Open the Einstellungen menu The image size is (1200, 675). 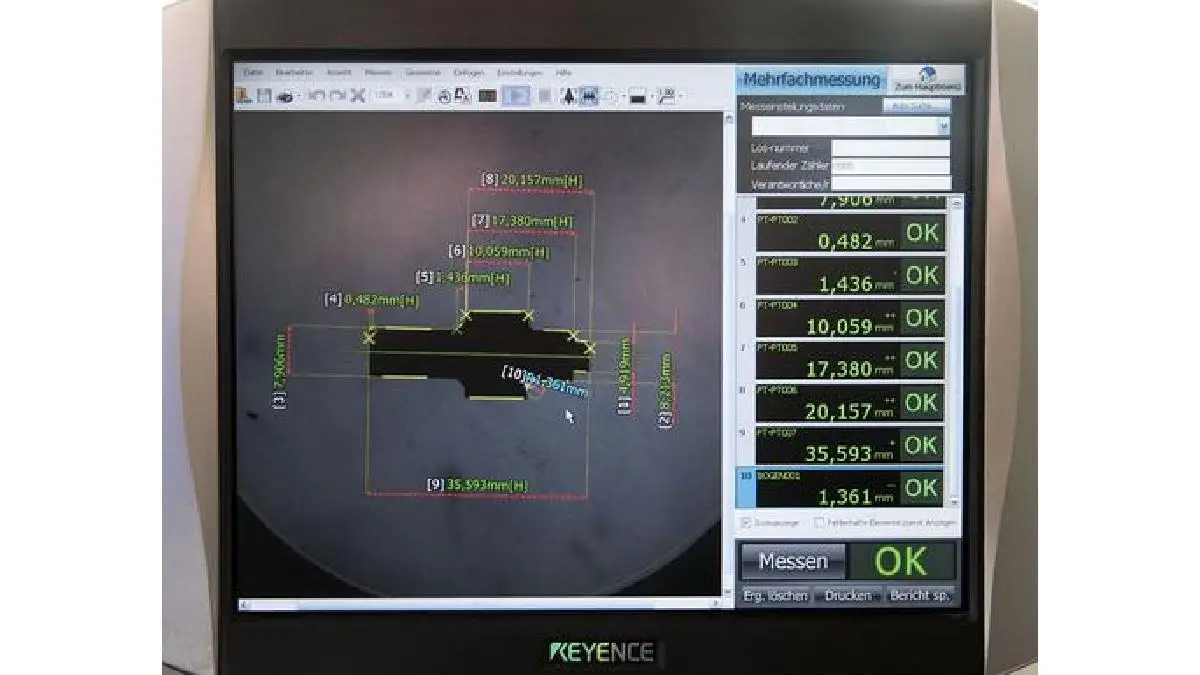click(x=519, y=73)
